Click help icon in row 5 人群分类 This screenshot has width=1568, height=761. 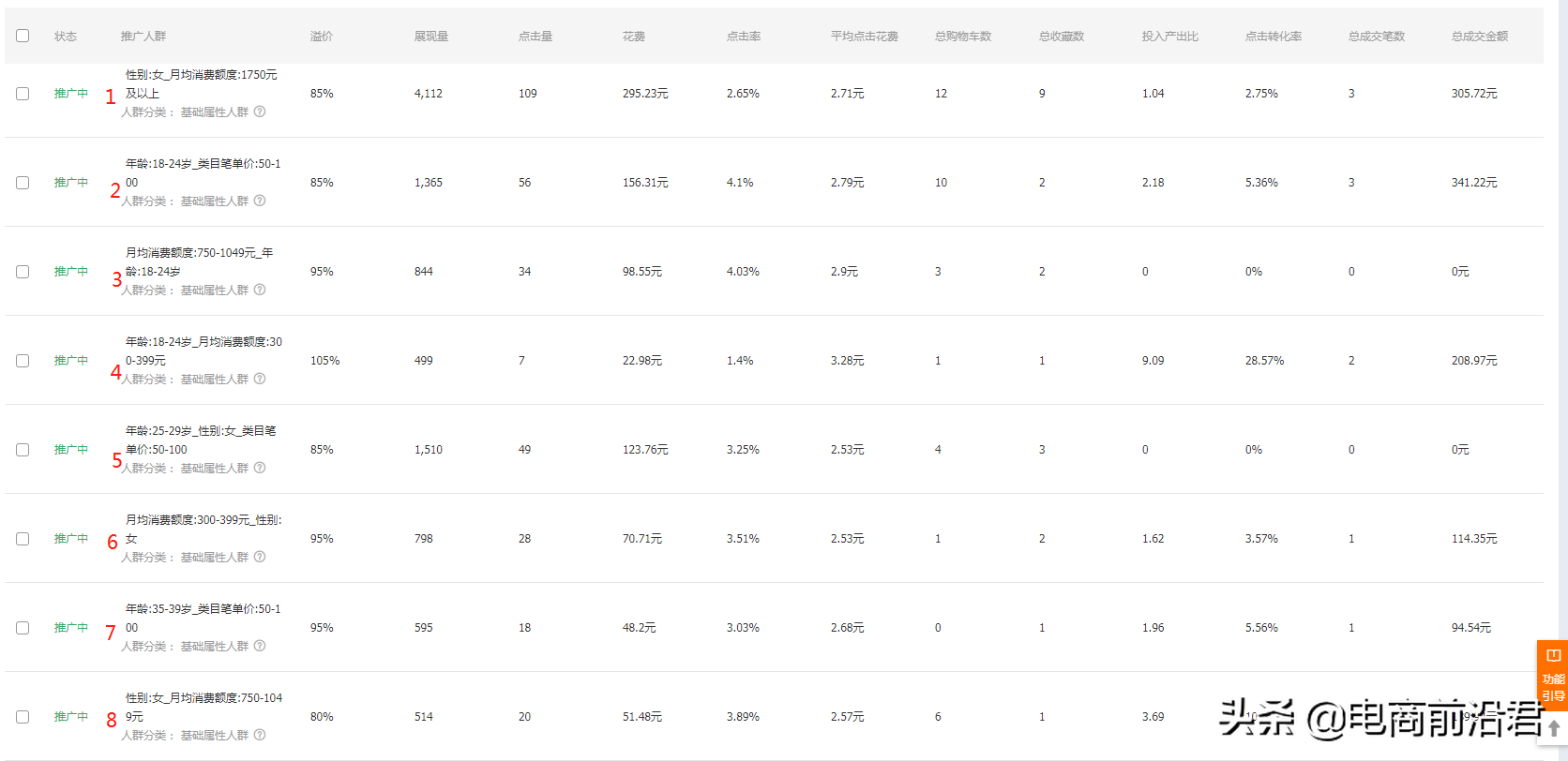[260, 468]
